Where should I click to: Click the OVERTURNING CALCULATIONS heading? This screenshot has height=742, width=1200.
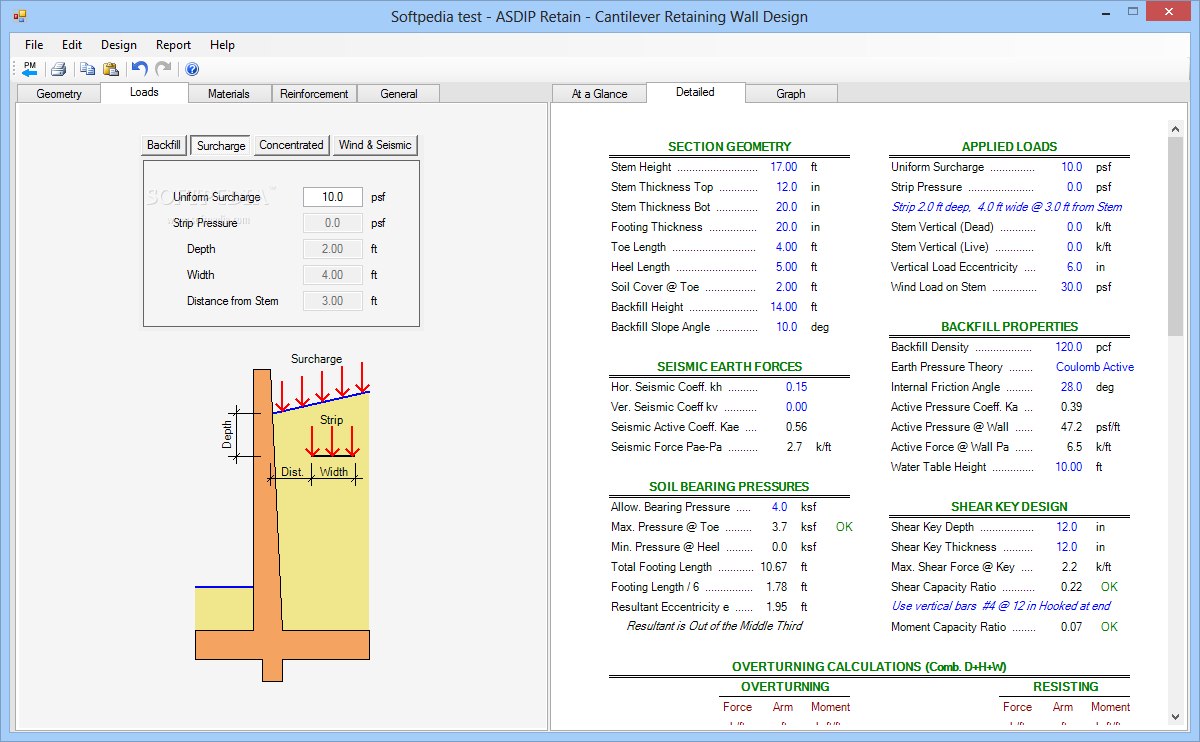[870, 667]
